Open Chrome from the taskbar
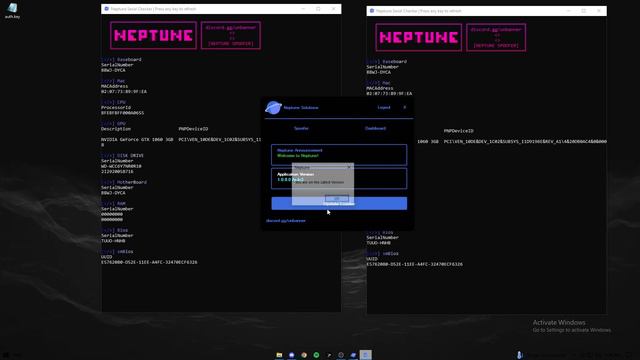 click(x=304, y=355)
